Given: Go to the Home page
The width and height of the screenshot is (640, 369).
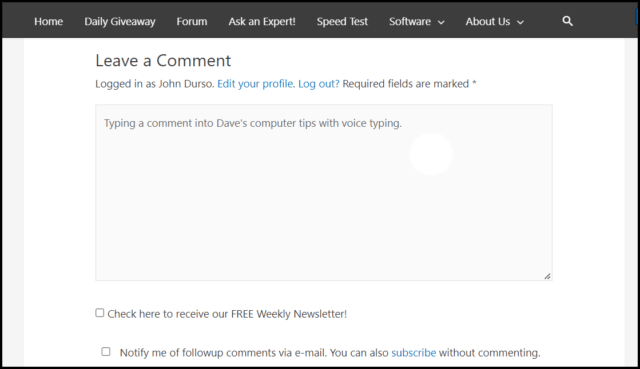Looking at the screenshot, I should 49,21.
